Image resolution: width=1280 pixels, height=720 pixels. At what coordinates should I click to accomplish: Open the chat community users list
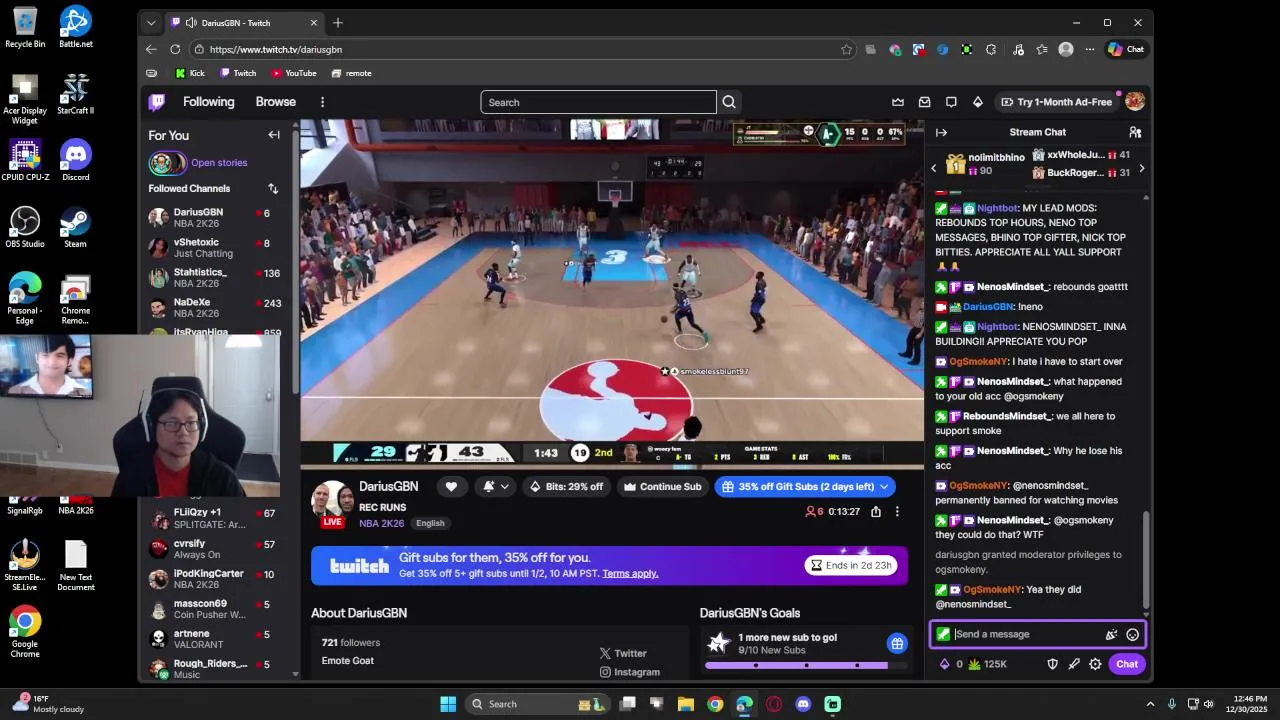pyautogui.click(x=1135, y=132)
